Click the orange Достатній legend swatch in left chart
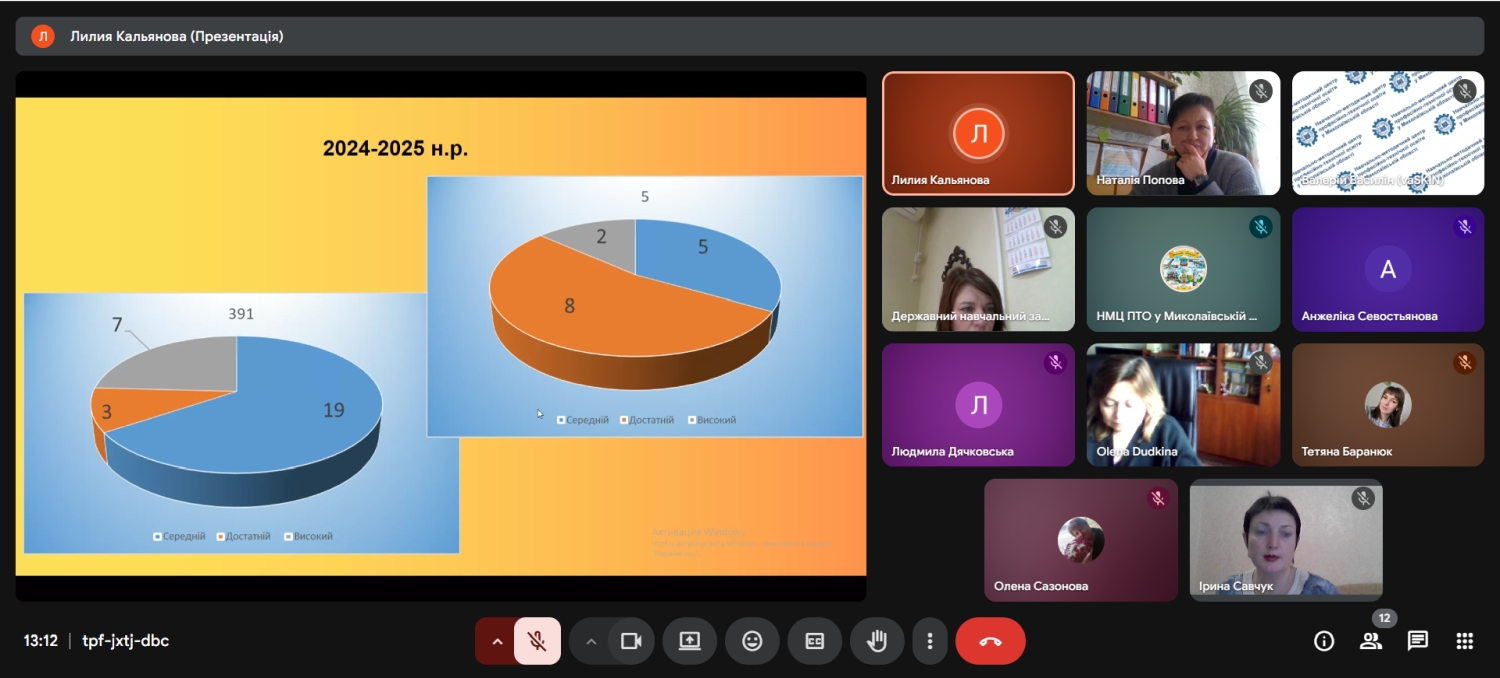 click(220, 537)
